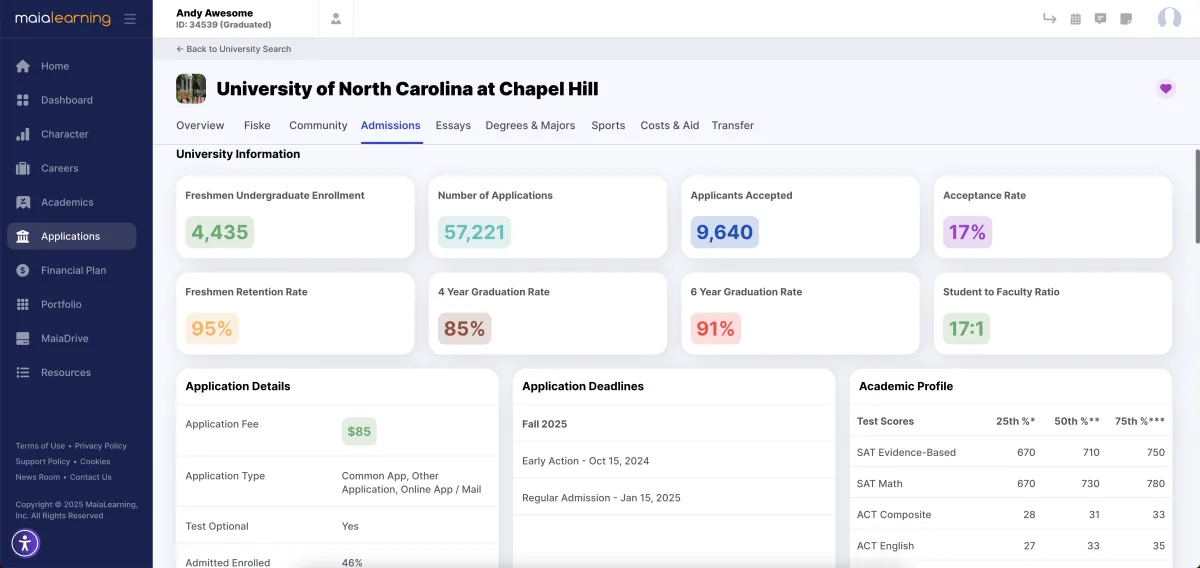1200x568 pixels.
Task: Open the Sports tab
Action: tap(608, 125)
